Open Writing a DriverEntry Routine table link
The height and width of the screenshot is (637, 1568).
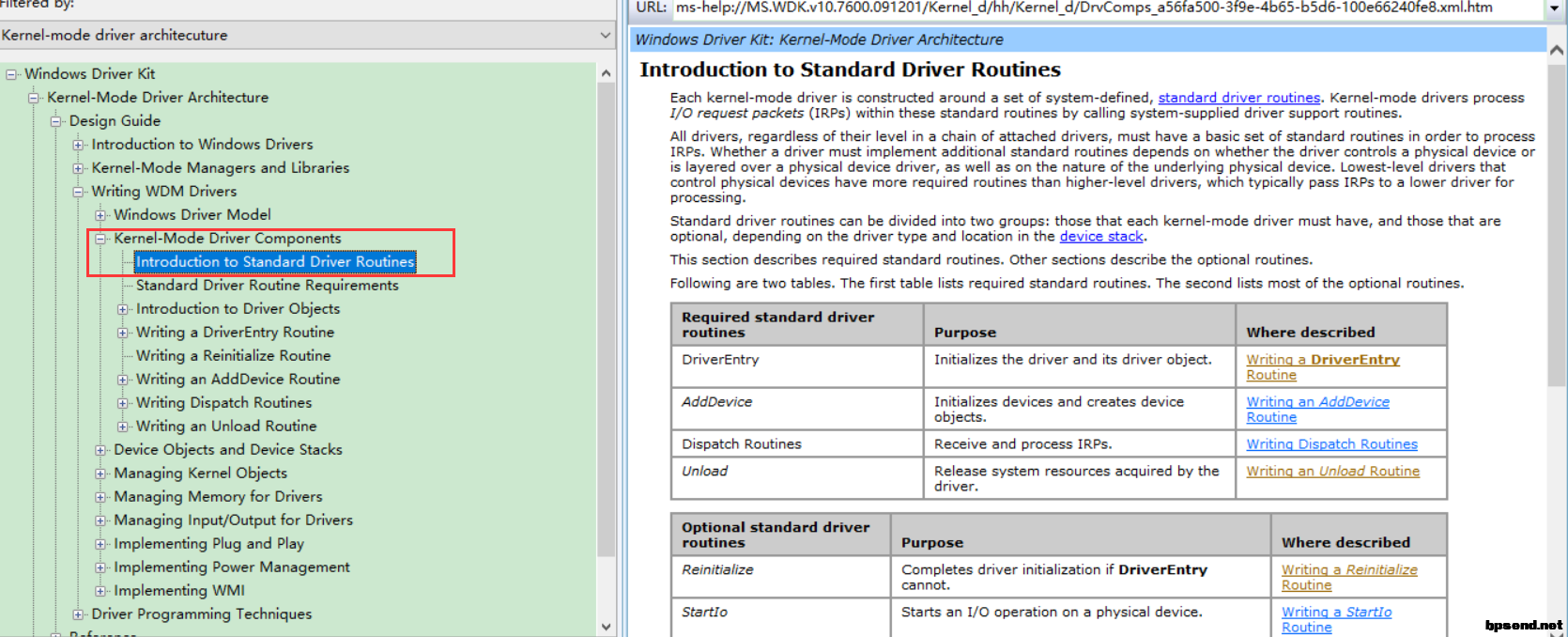[1322, 367]
